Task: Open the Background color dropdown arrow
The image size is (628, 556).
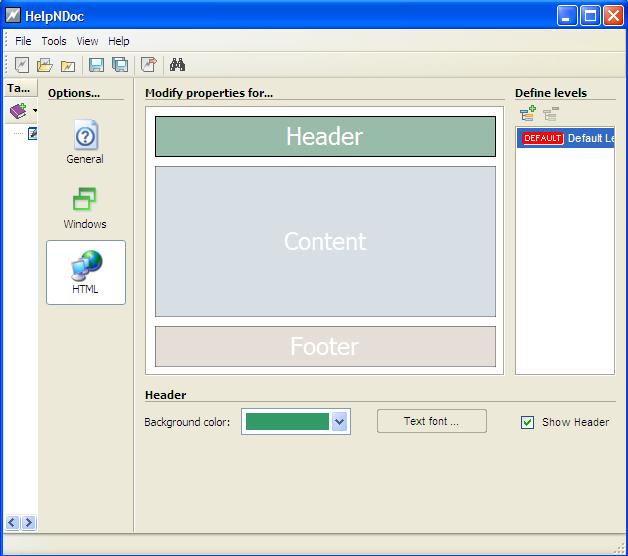Action: (339, 421)
